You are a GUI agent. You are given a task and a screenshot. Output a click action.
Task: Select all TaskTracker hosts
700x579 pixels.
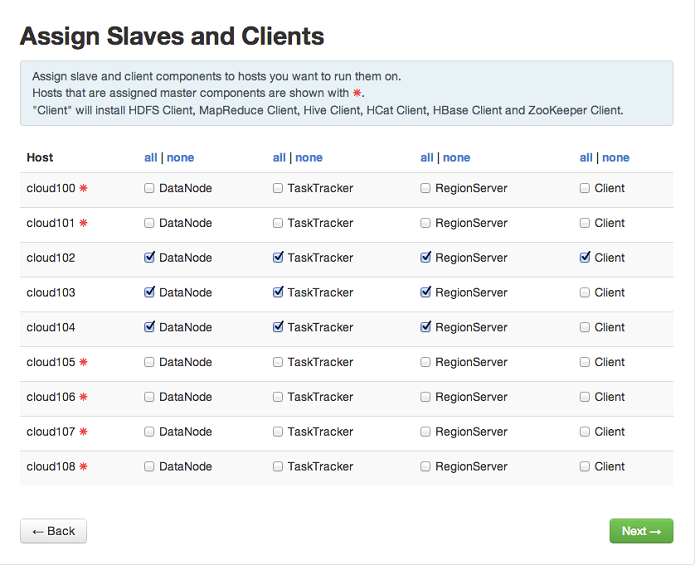(279, 158)
